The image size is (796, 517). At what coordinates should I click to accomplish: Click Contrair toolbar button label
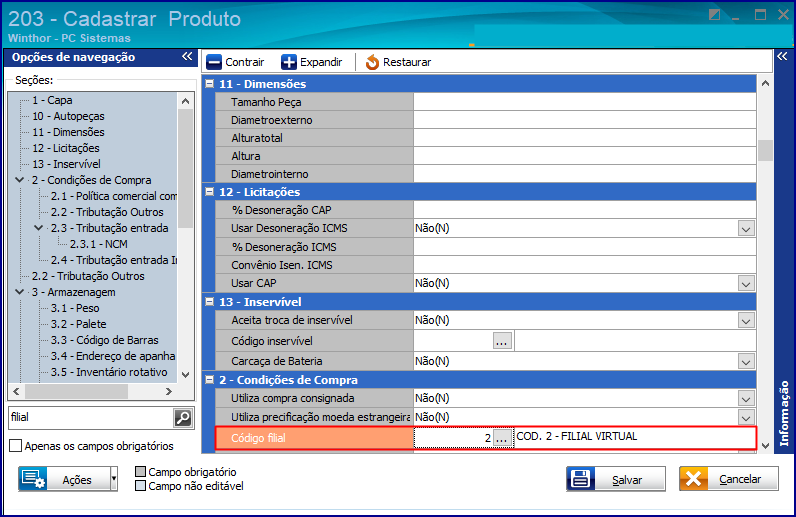click(x=245, y=62)
